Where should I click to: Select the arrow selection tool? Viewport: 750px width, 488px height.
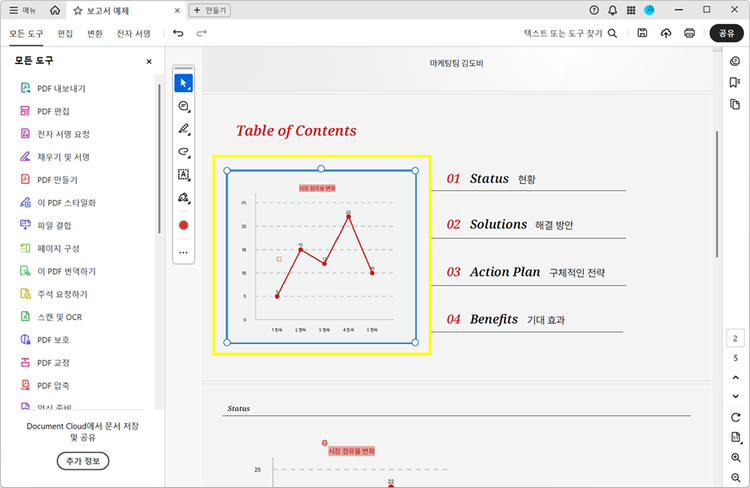[x=183, y=83]
